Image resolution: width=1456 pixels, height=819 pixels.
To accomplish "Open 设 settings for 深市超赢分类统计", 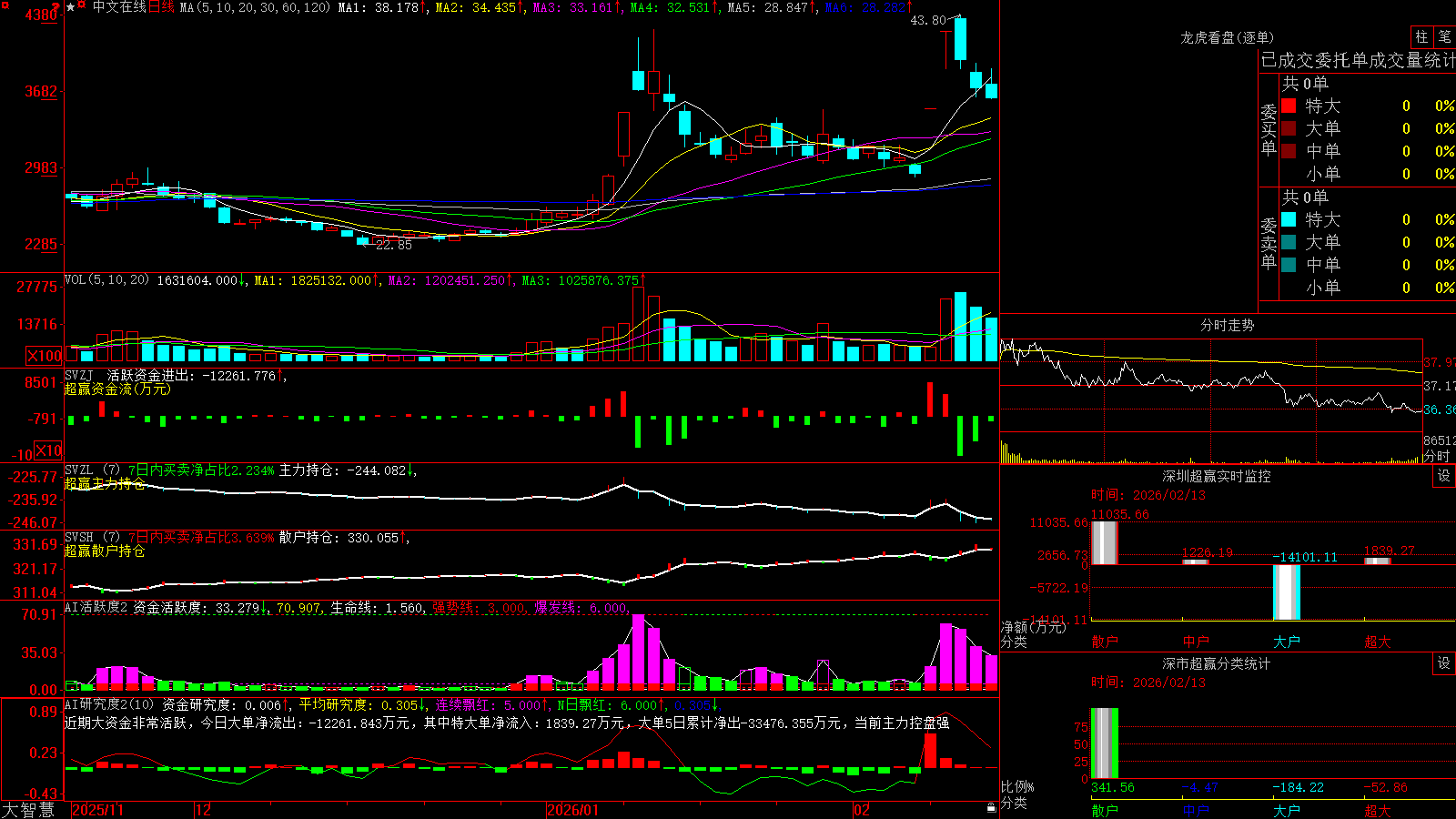I will 1444,663.
